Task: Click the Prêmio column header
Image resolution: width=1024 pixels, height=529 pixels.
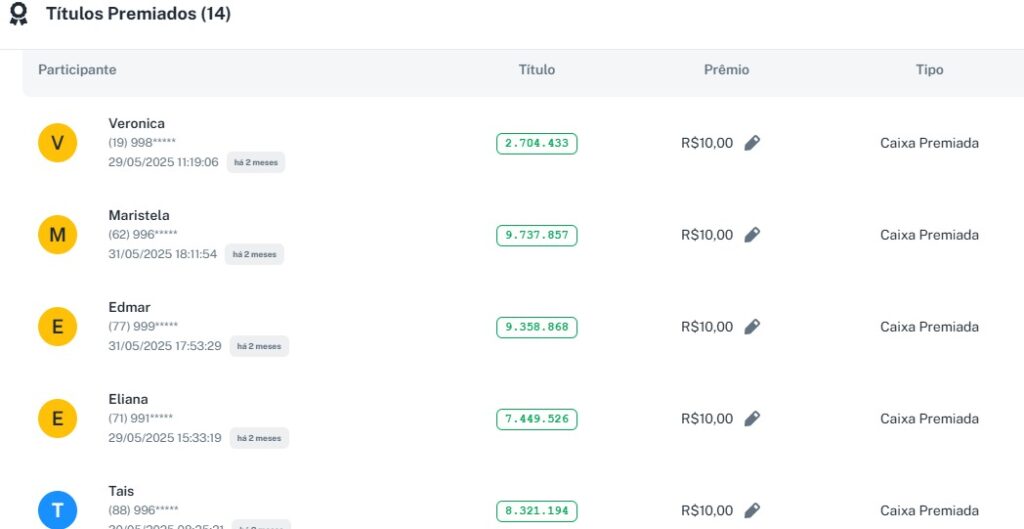Action: [726, 70]
